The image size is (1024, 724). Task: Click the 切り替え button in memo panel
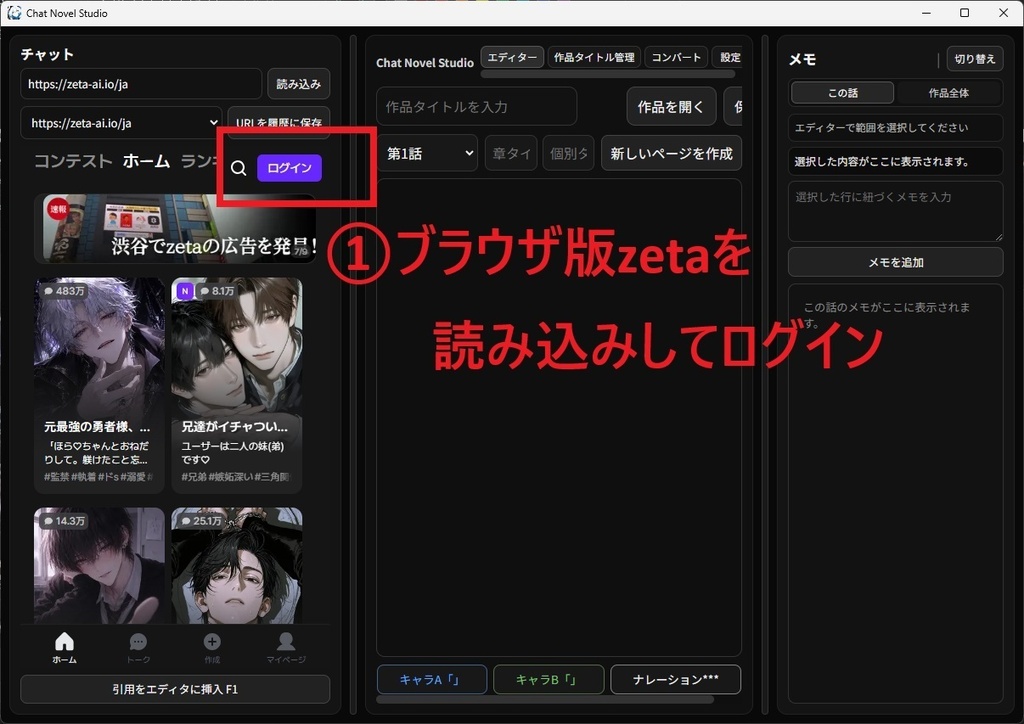click(x=975, y=59)
